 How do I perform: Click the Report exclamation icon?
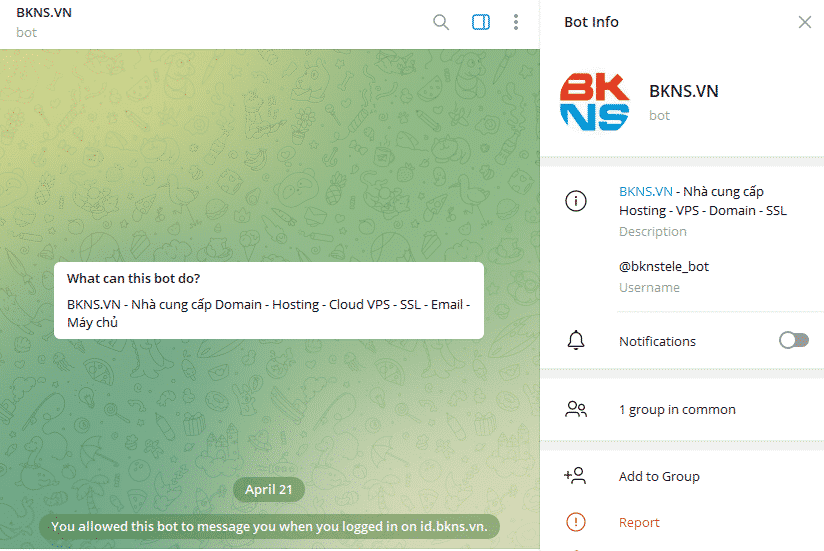point(576,522)
